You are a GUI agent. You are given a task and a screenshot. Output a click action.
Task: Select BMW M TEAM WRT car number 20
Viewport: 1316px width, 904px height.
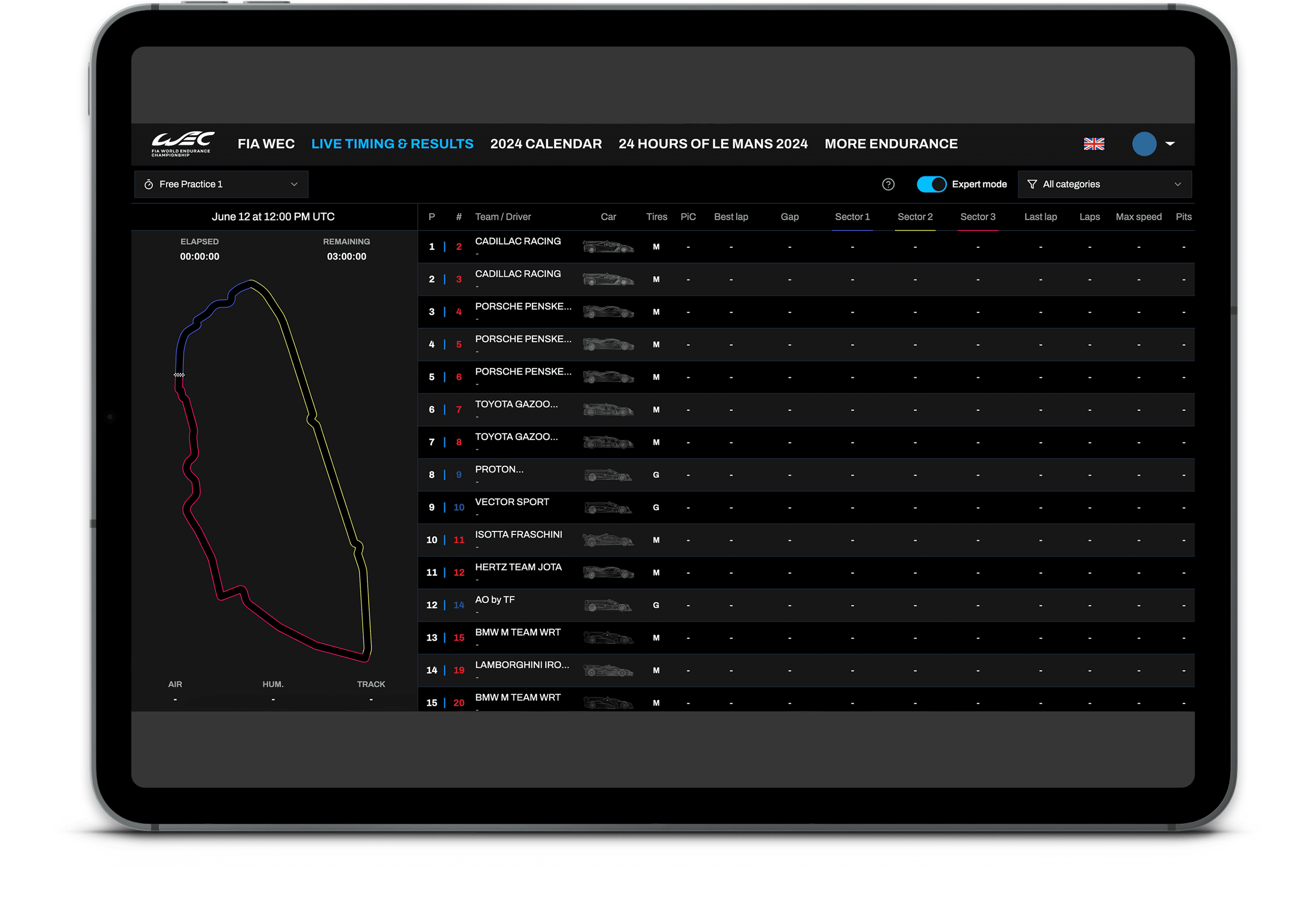click(x=806, y=699)
